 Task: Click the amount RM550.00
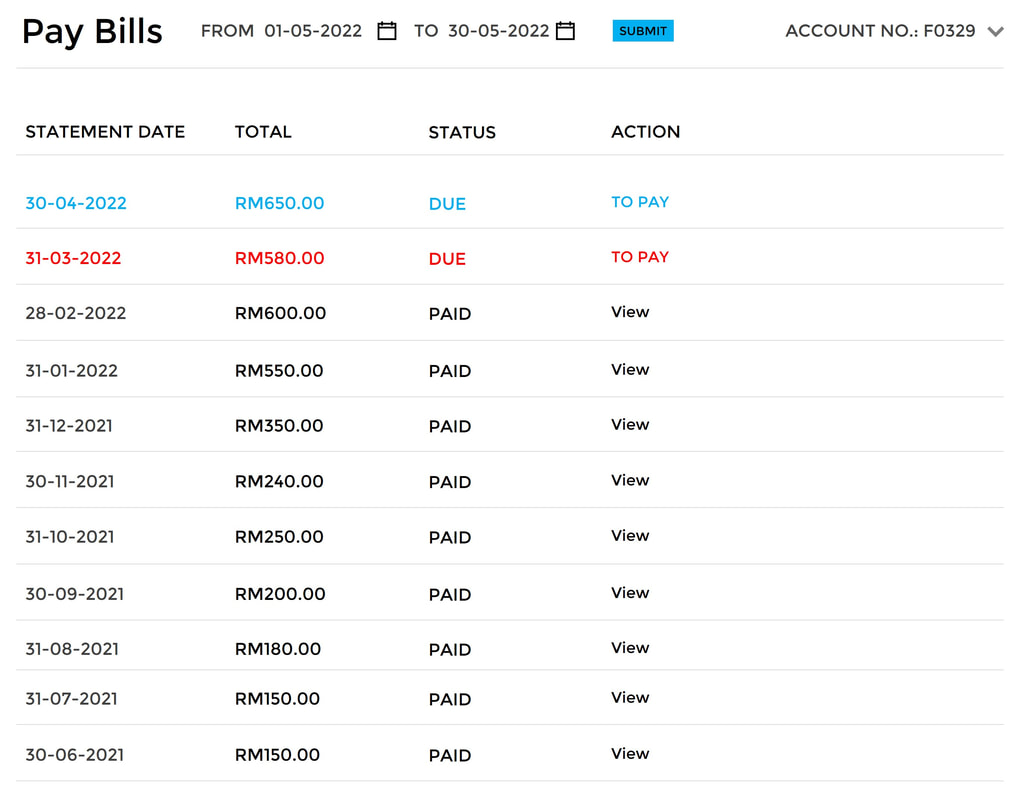click(x=279, y=370)
